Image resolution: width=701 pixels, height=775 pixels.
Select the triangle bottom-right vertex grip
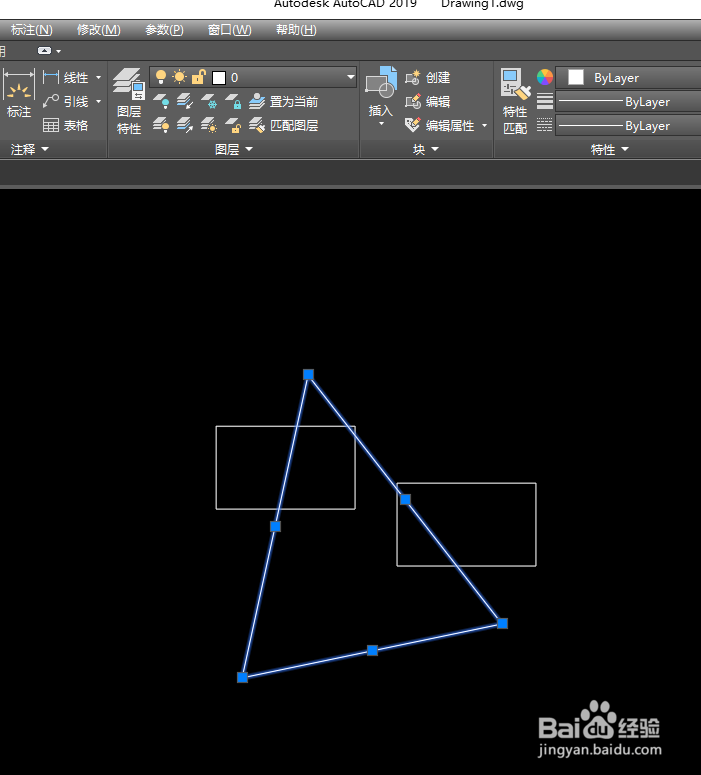pyautogui.click(x=502, y=623)
